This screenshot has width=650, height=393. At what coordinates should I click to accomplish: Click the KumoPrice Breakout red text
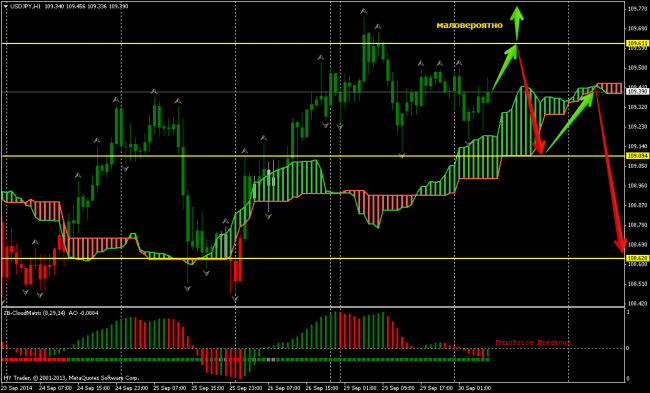point(533,343)
